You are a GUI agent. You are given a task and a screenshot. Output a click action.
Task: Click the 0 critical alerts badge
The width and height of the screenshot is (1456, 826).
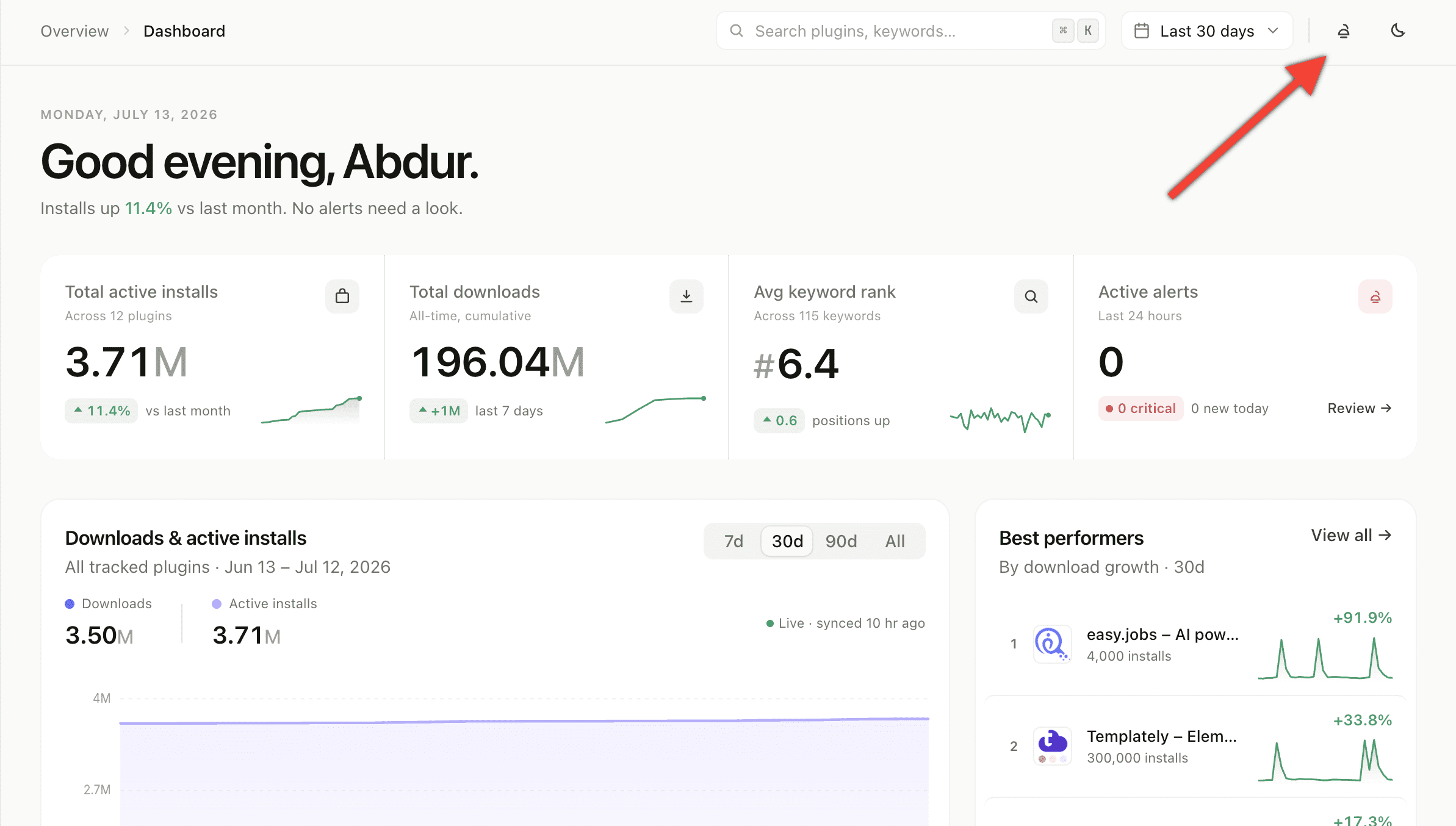click(1141, 409)
